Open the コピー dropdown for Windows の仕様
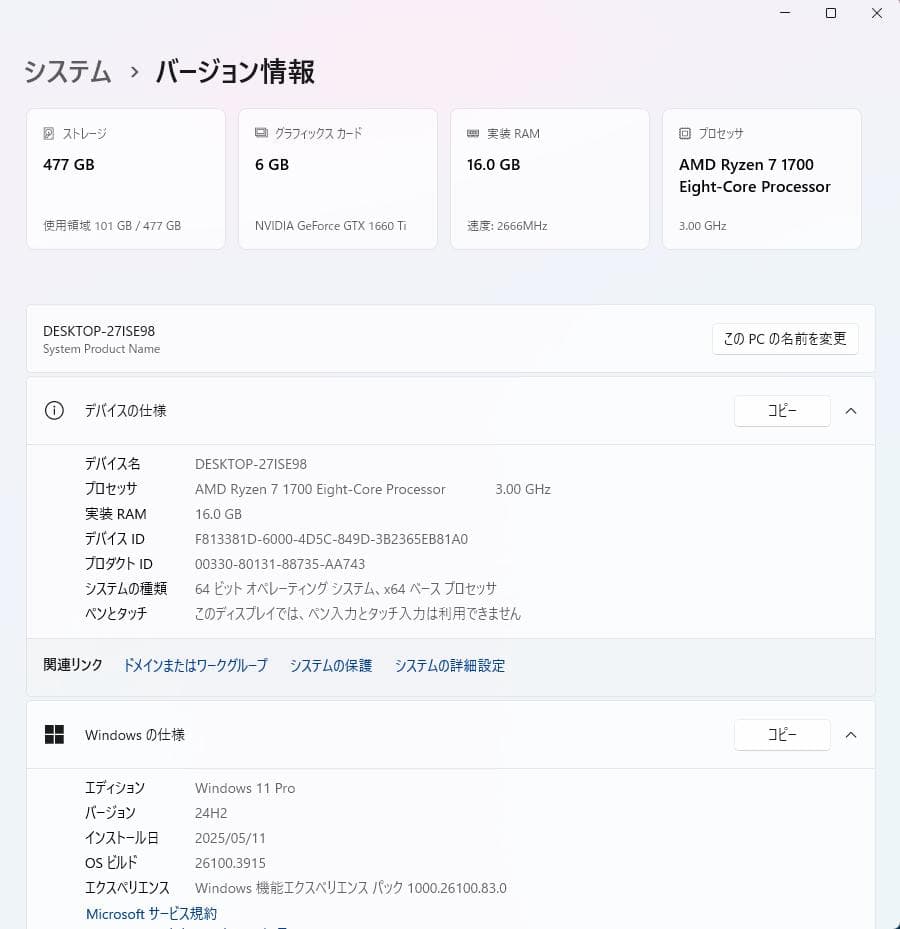This screenshot has width=900, height=929. 782,734
